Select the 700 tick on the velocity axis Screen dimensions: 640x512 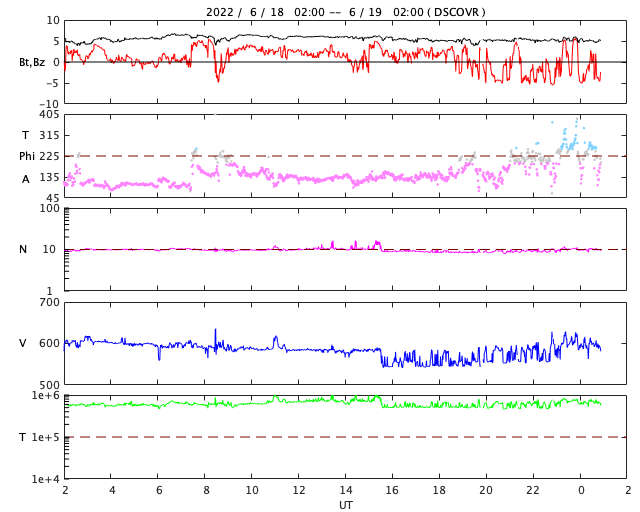tap(50, 302)
